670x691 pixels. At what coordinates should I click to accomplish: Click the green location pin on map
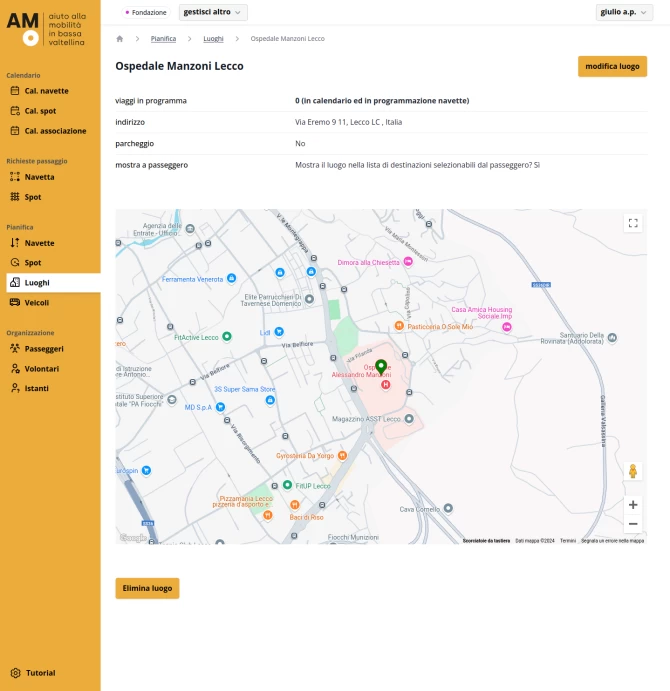pos(381,367)
